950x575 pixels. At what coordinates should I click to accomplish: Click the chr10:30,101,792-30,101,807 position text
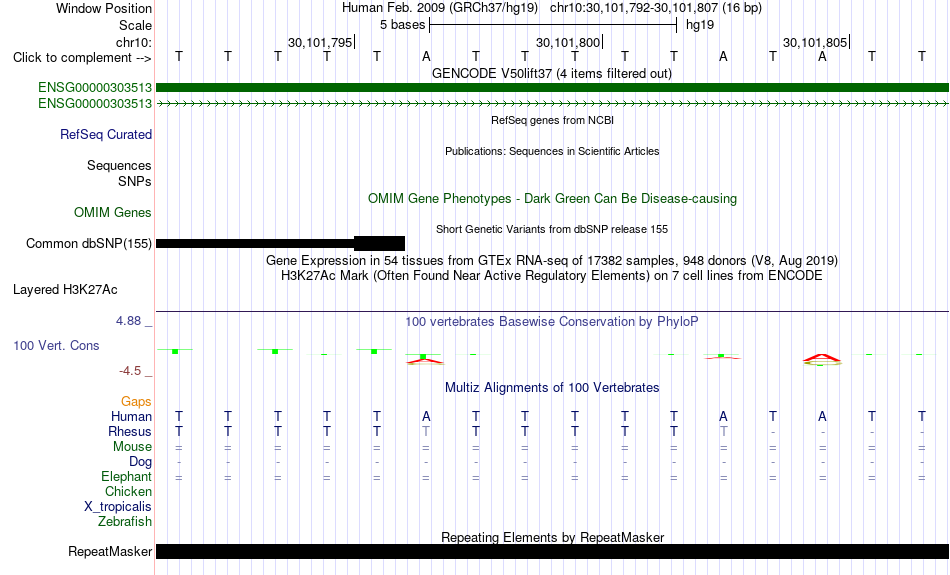[x=634, y=8]
